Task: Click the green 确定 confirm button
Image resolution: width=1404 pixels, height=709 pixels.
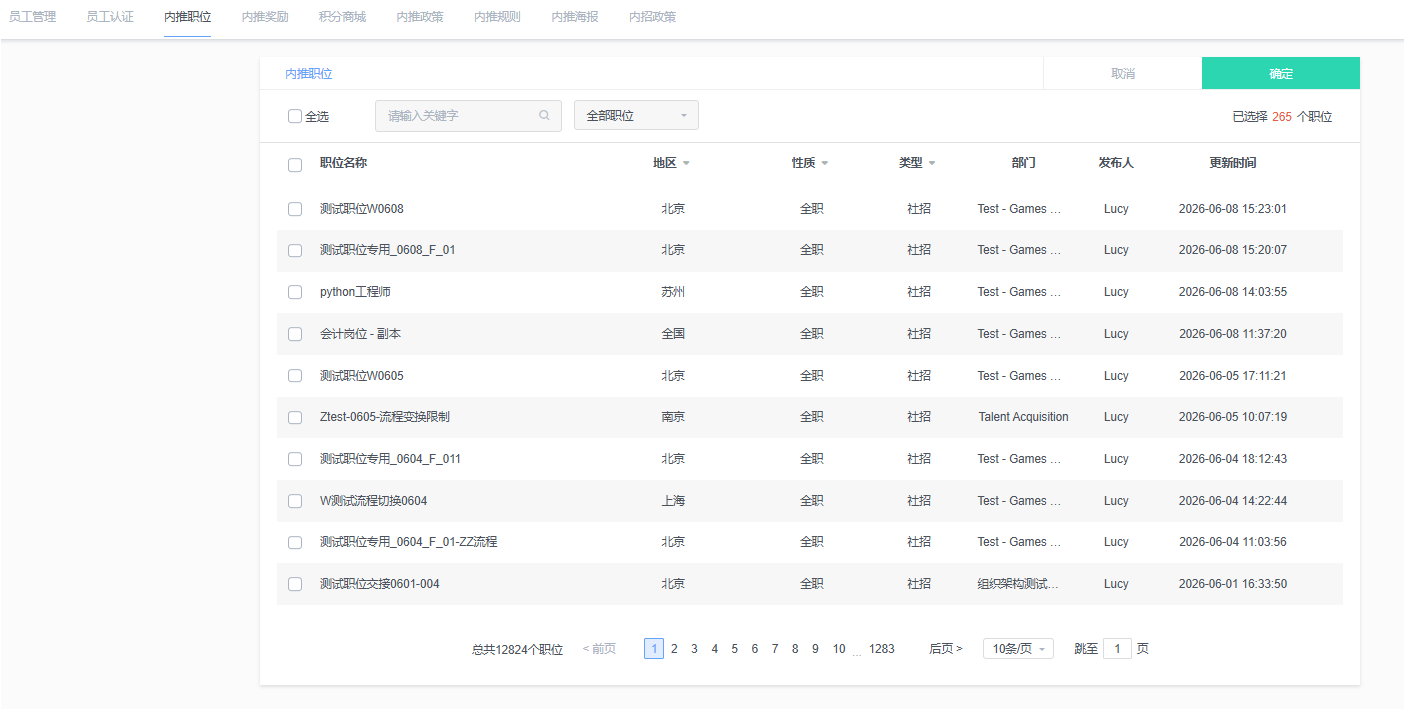Action: point(1281,74)
